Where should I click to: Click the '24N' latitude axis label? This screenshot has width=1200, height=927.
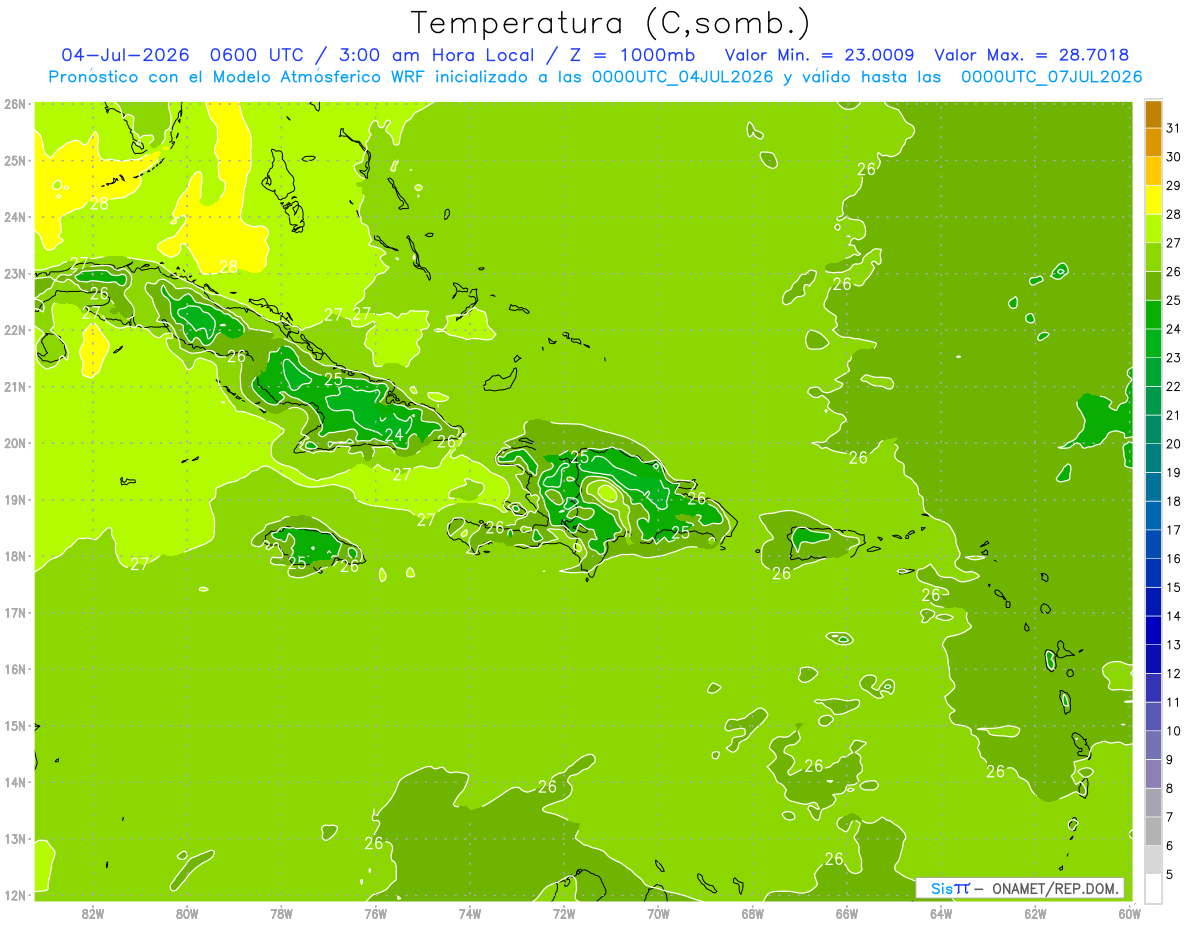(x=15, y=217)
